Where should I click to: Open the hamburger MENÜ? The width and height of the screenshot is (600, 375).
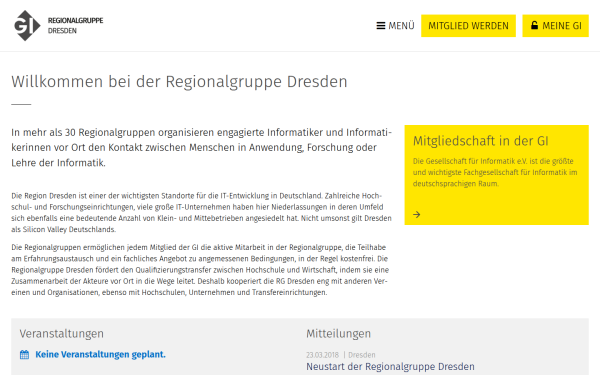395,26
